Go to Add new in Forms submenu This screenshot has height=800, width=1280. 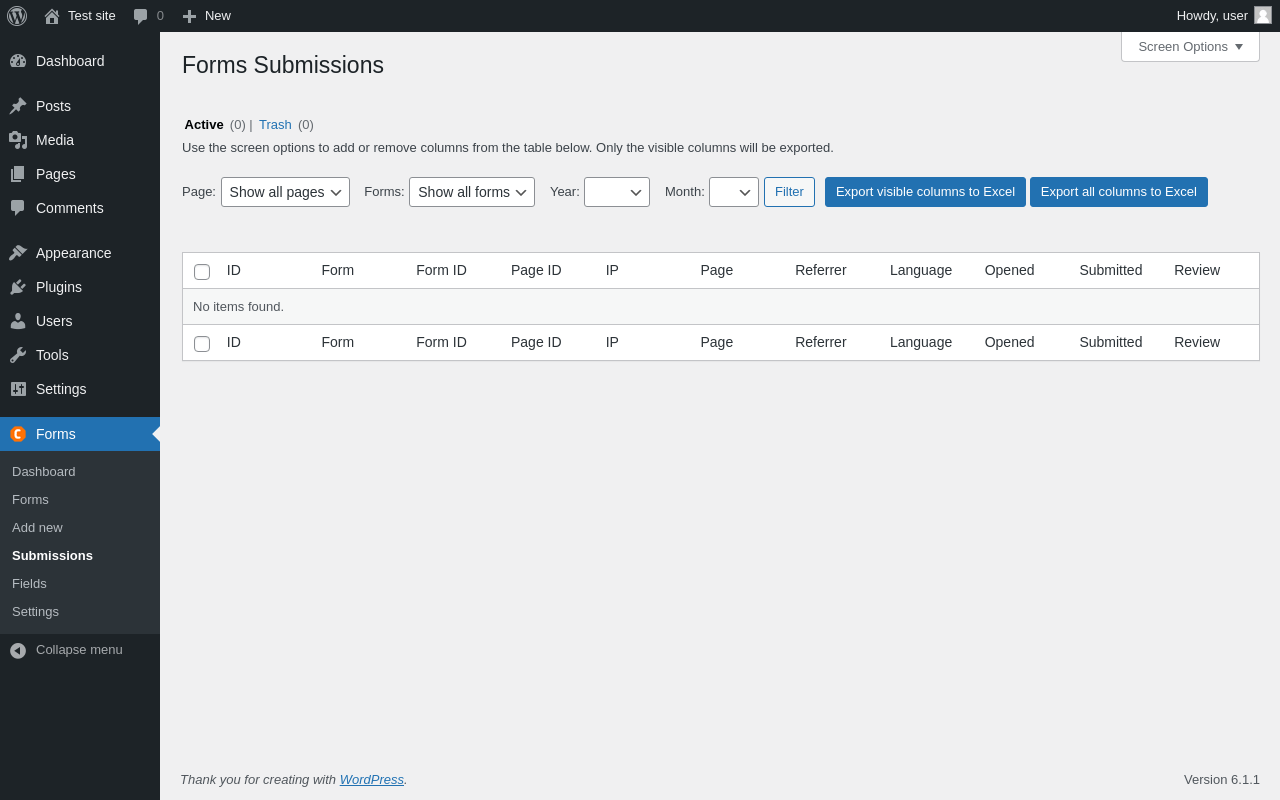[x=37, y=527]
